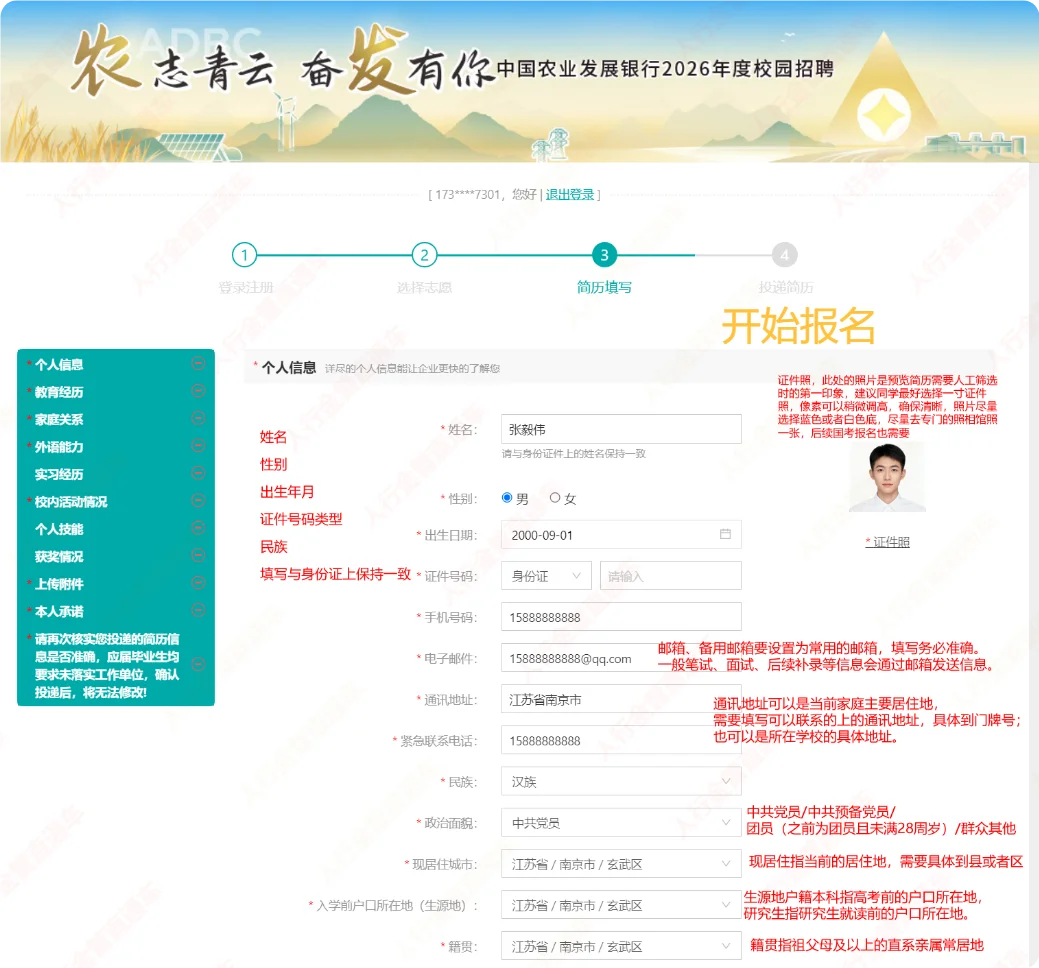Click the minus icon beside 本人承诺
Image resolution: width=1039 pixels, height=968 pixels.
[x=198, y=610]
